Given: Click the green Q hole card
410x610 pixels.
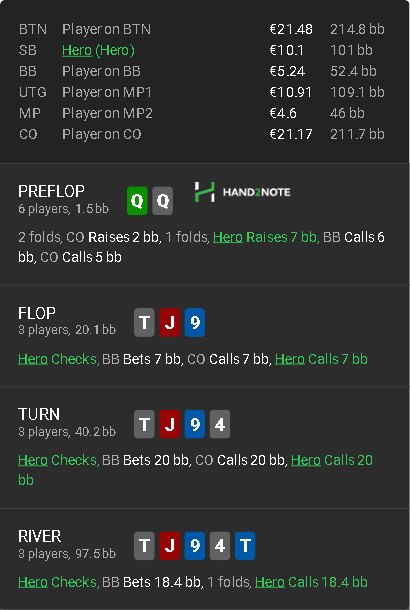Looking at the screenshot, I should 137,201.
